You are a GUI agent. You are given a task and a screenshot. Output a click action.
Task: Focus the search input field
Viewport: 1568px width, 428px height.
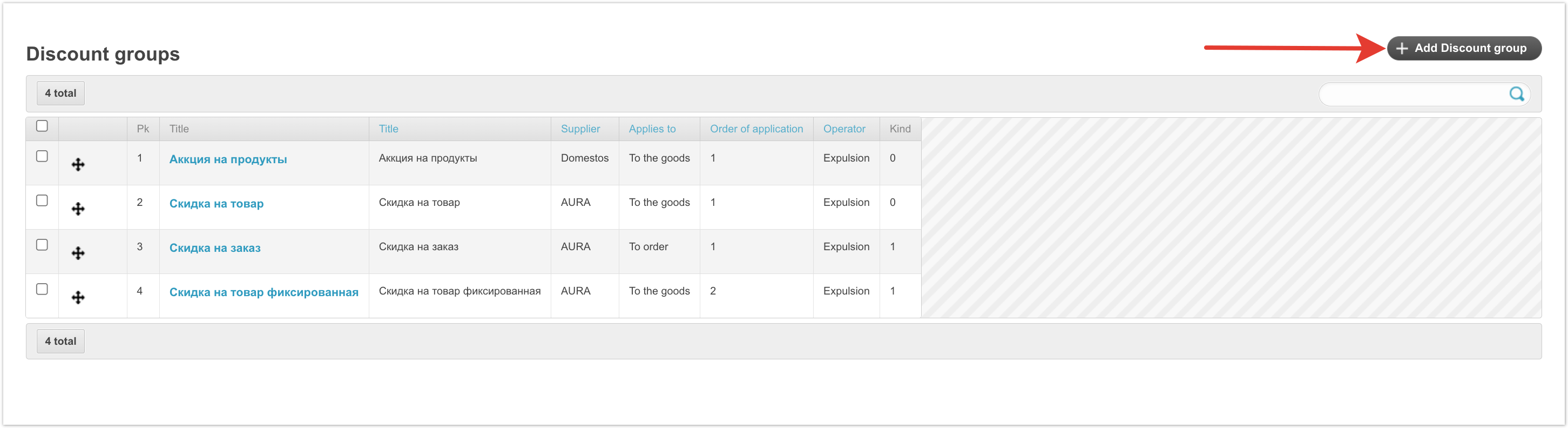1412,95
